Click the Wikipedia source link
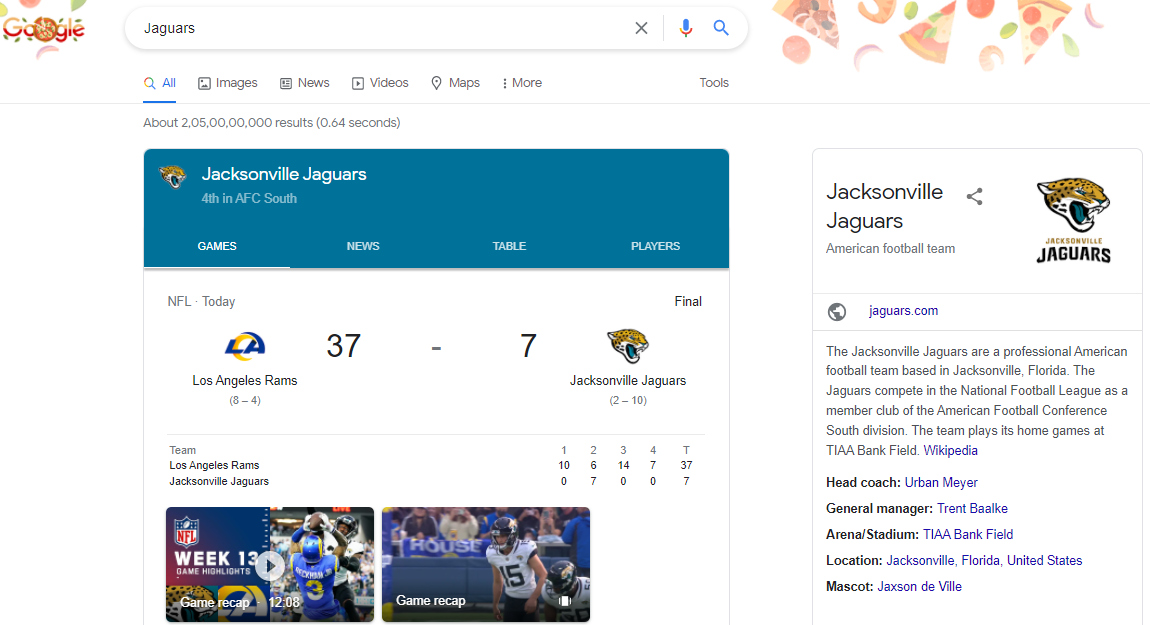Screen dimensions: 1150x625 click(950, 451)
